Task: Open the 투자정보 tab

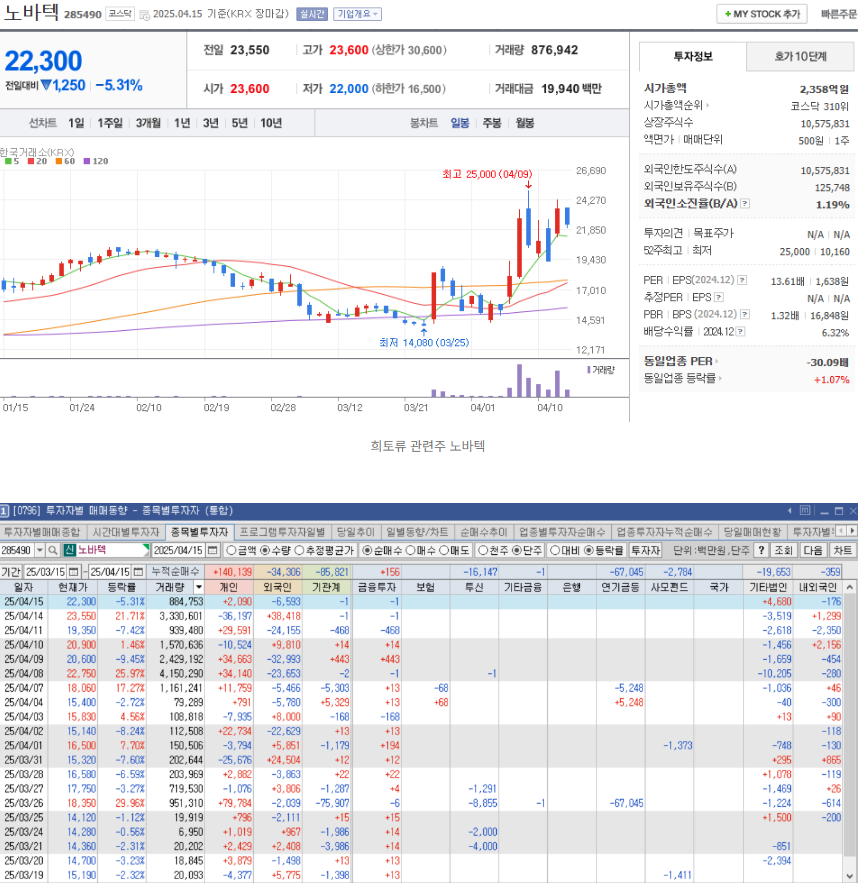Action: point(692,57)
